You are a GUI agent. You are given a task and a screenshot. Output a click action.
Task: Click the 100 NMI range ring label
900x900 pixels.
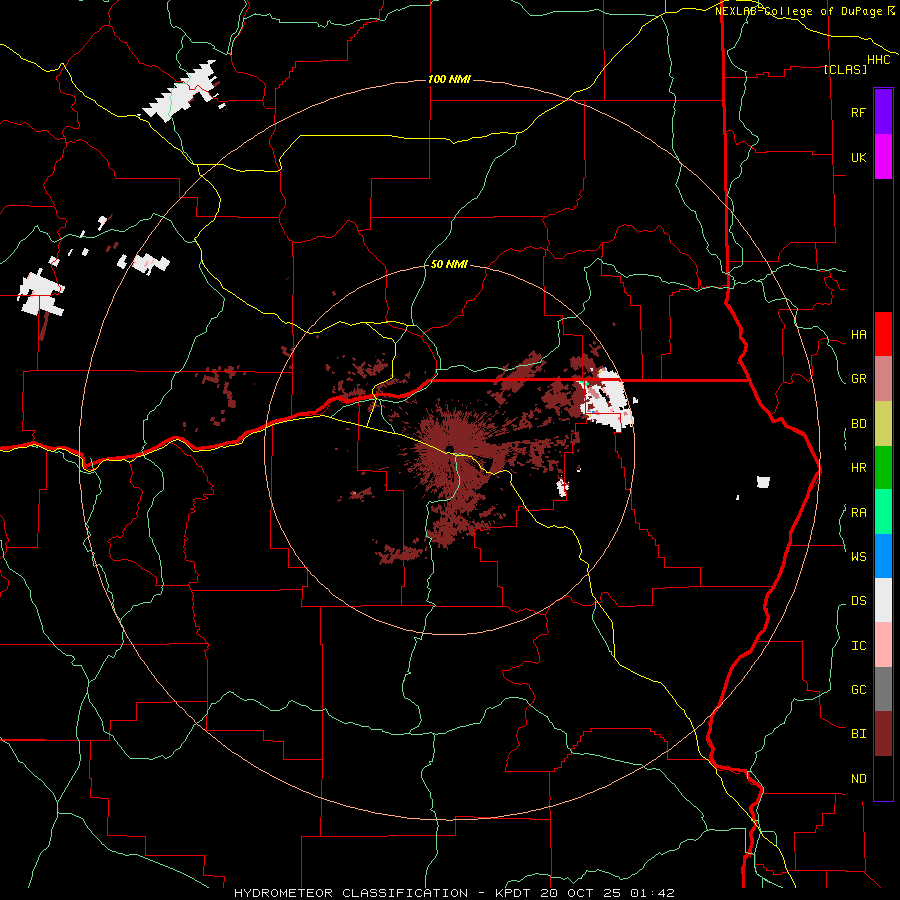click(x=449, y=79)
